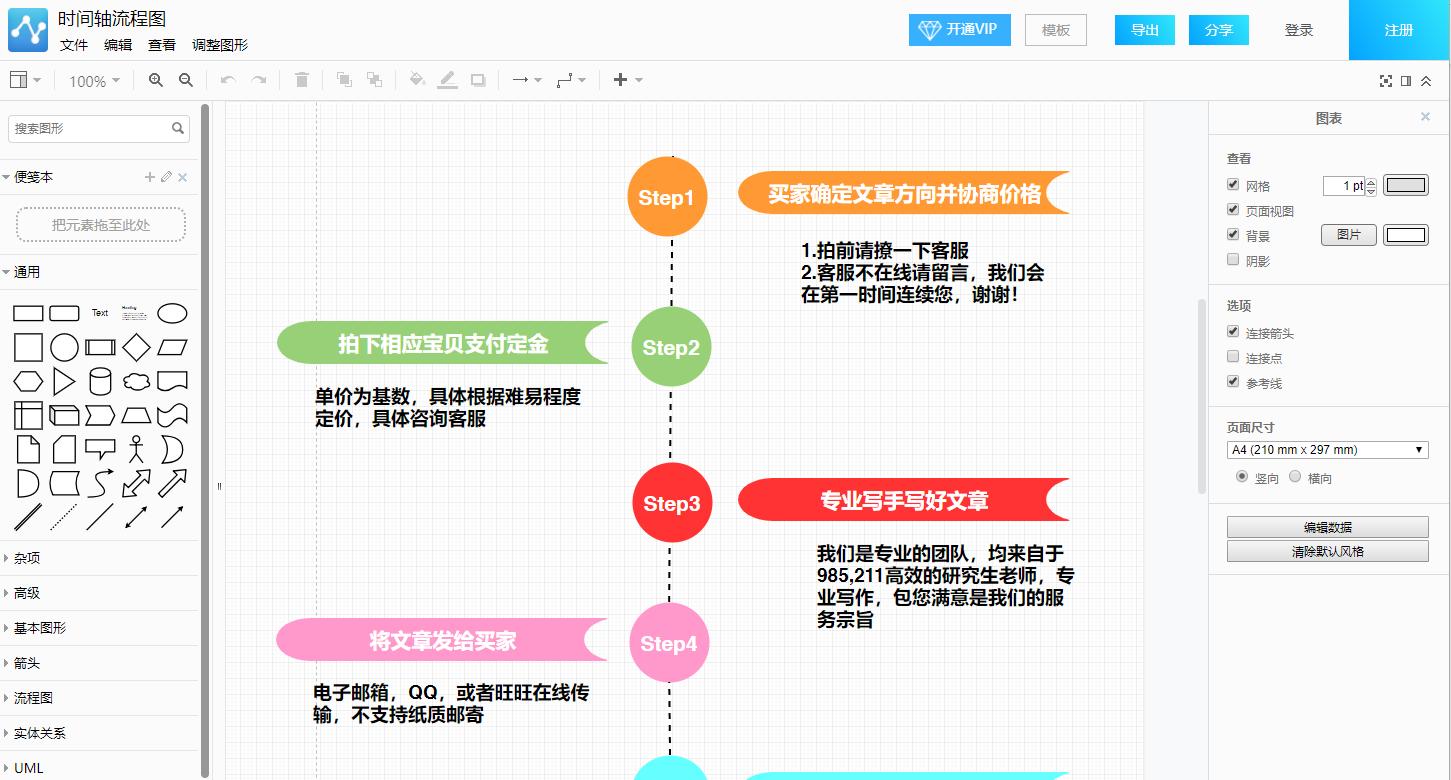Viewport: 1451px width, 780px height.
Task: Click the 编辑数据 button
Action: (1327, 526)
